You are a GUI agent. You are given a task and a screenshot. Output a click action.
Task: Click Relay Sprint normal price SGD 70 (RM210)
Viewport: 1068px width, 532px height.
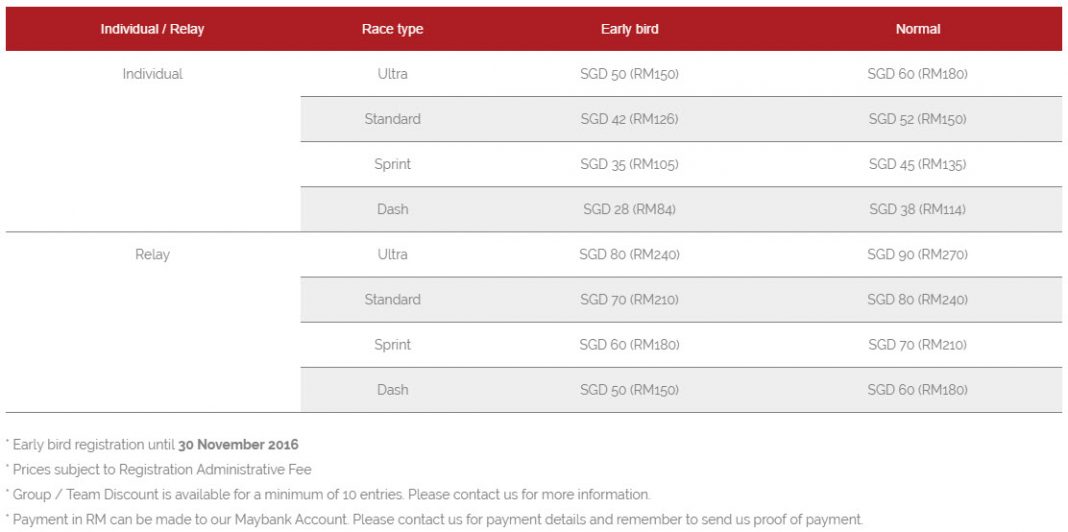click(x=917, y=345)
